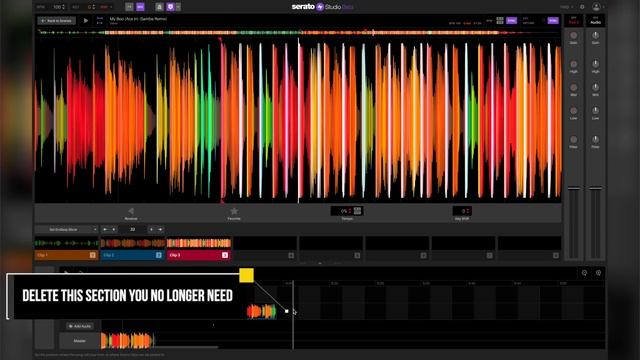640x360 pixels.
Task: Click the Low EQ knob on Audio channel
Action: [x=596, y=111]
